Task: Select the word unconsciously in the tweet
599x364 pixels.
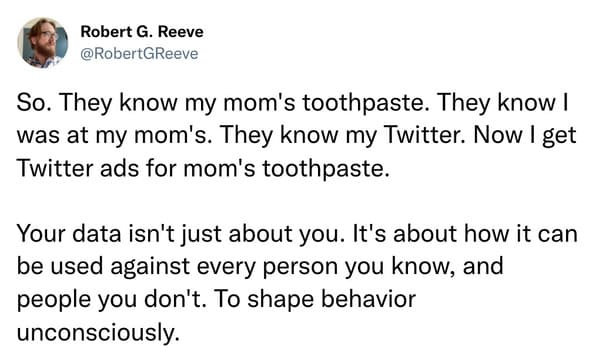Action: [98, 332]
